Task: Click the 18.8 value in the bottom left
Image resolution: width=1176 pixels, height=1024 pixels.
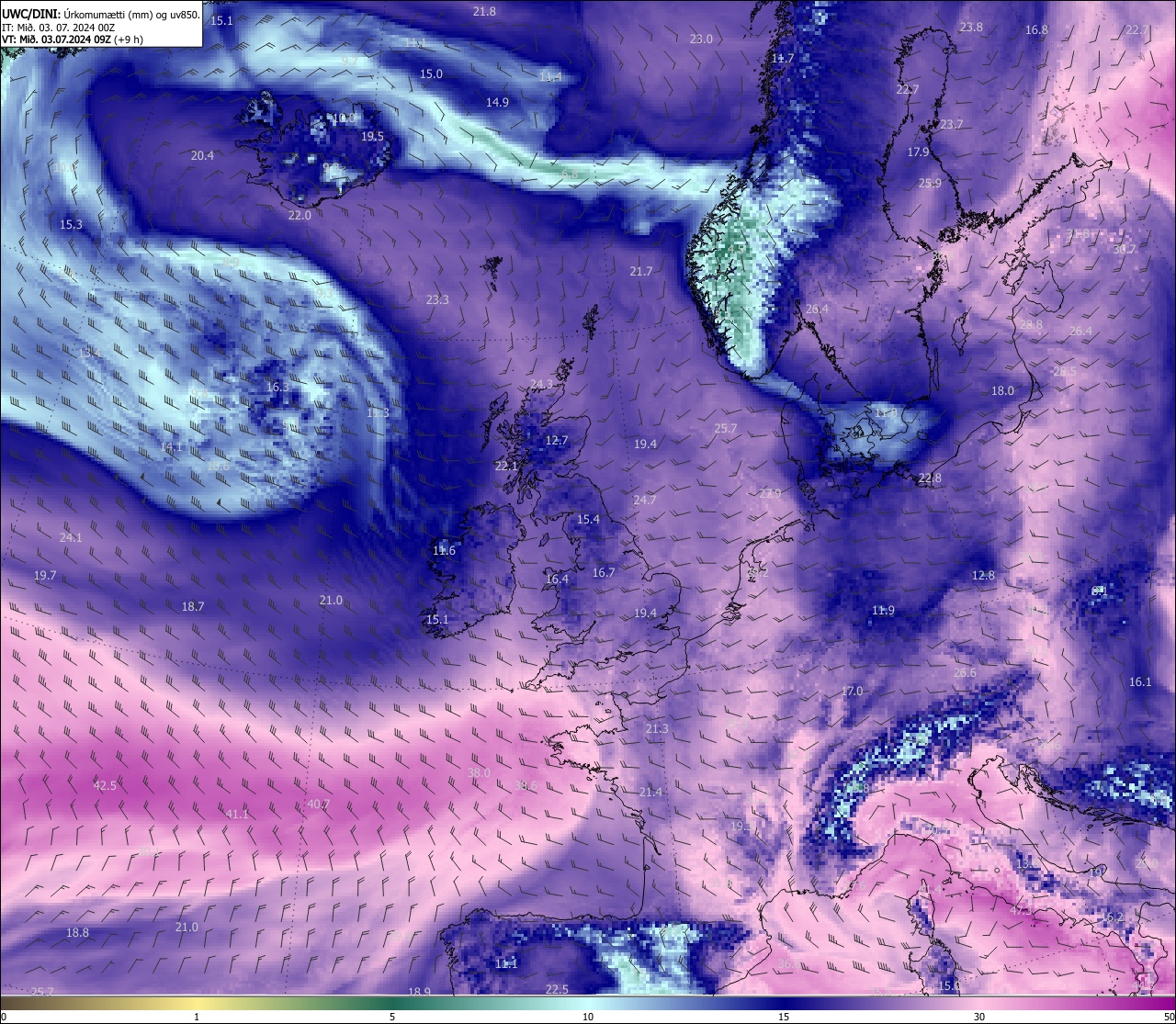Action: coord(77,932)
